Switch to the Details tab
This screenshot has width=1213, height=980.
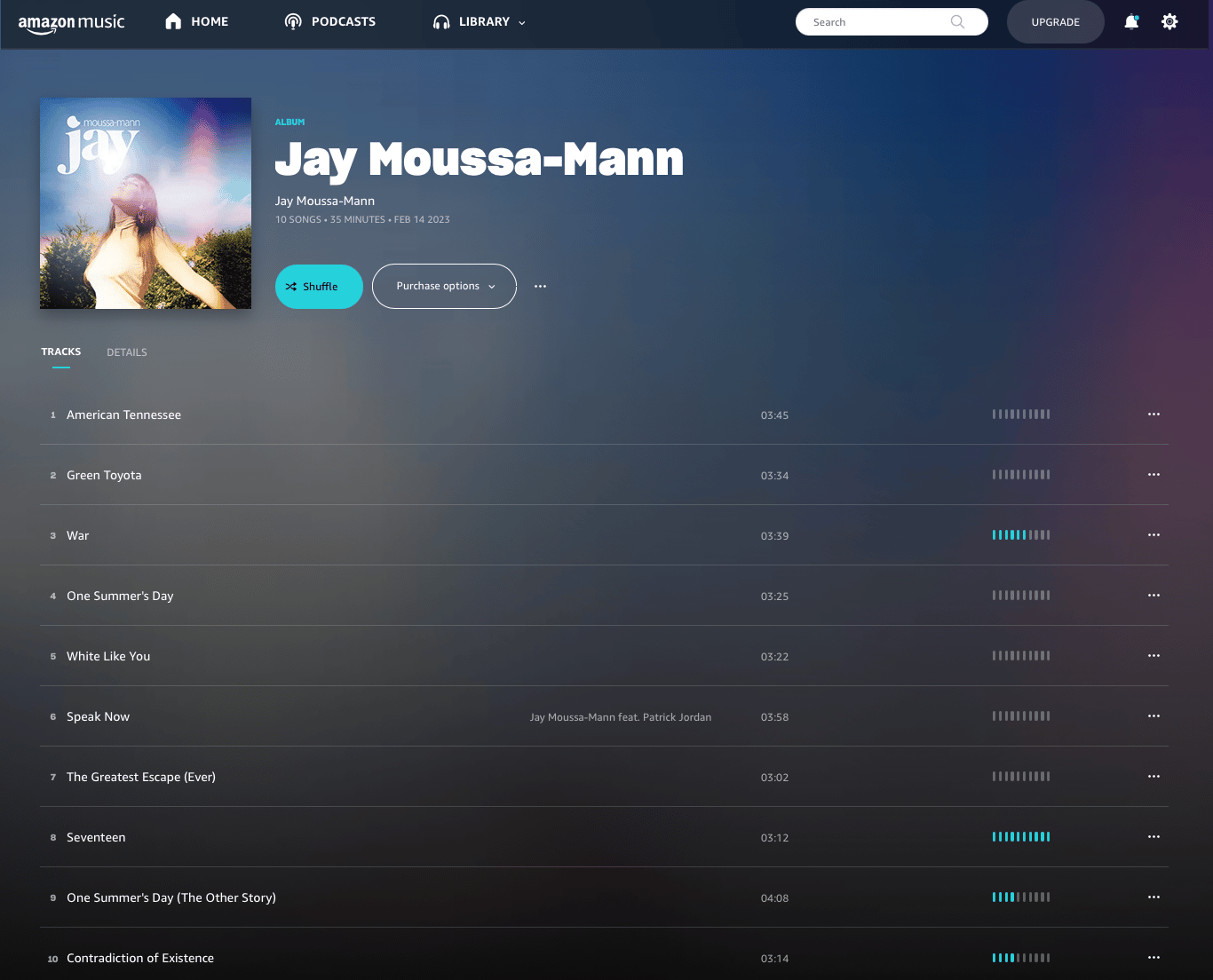pyautogui.click(x=127, y=352)
